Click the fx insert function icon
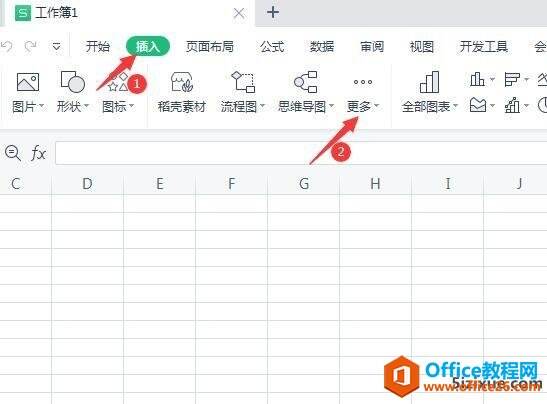 pos(38,153)
